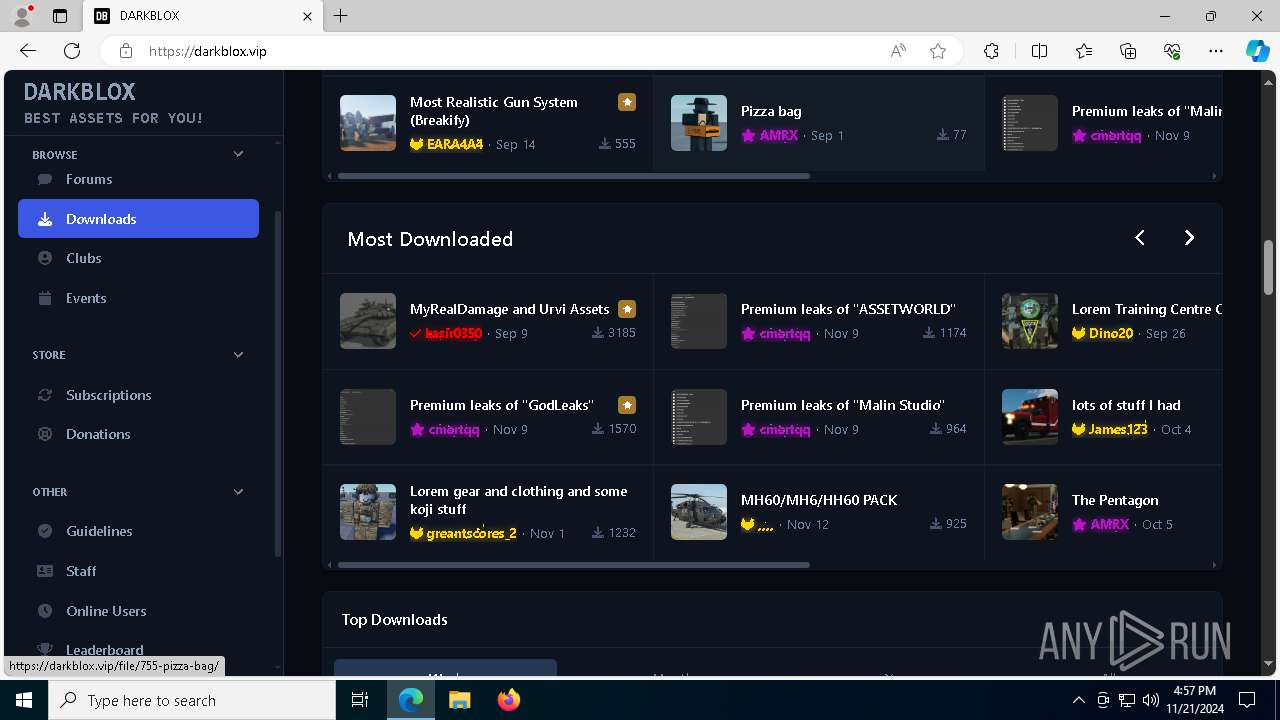Screen dimensions: 1280x720
Task: Click the page vertical scrollbar
Action: click(x=1269, y=267)
